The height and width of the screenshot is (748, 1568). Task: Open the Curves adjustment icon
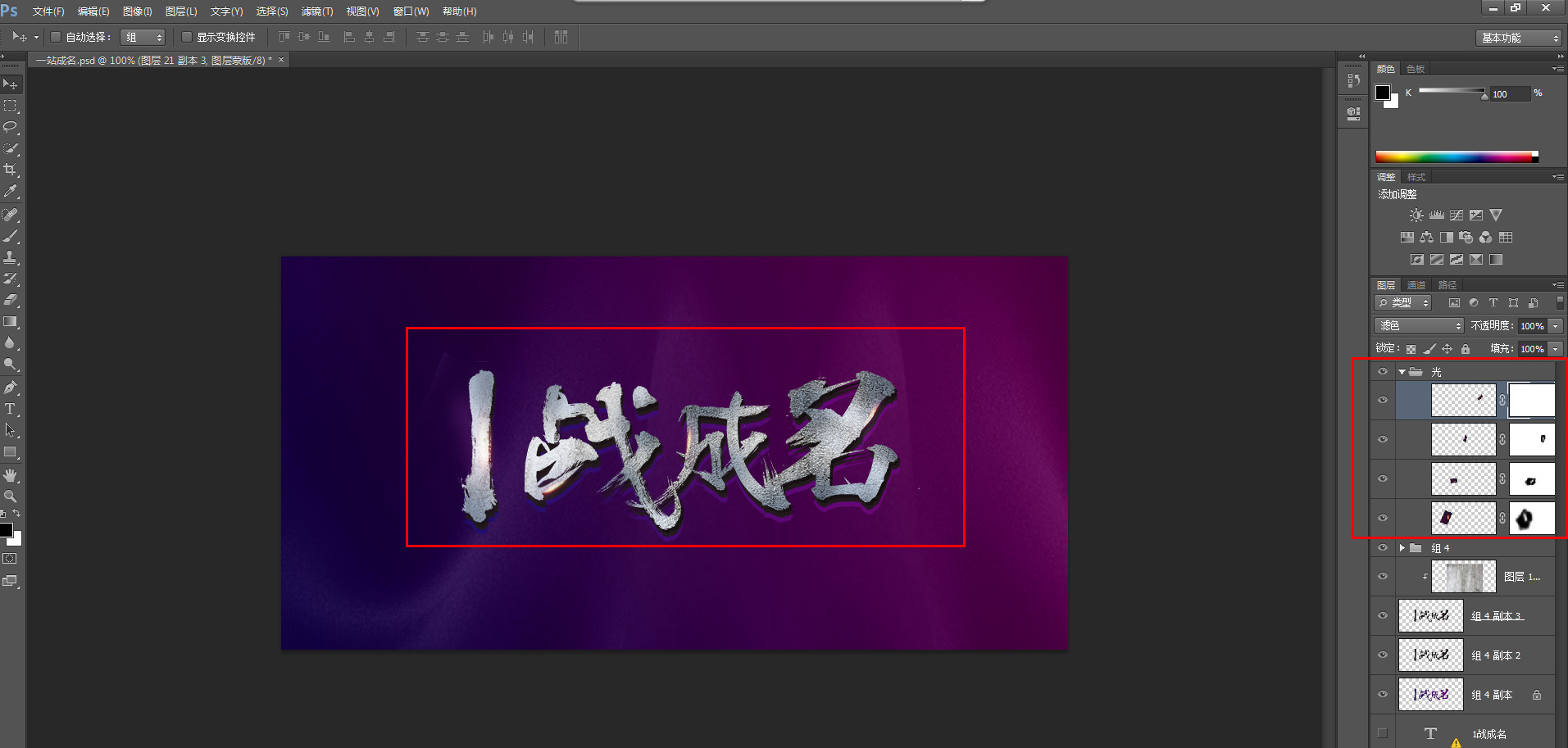click(1457, 215)
